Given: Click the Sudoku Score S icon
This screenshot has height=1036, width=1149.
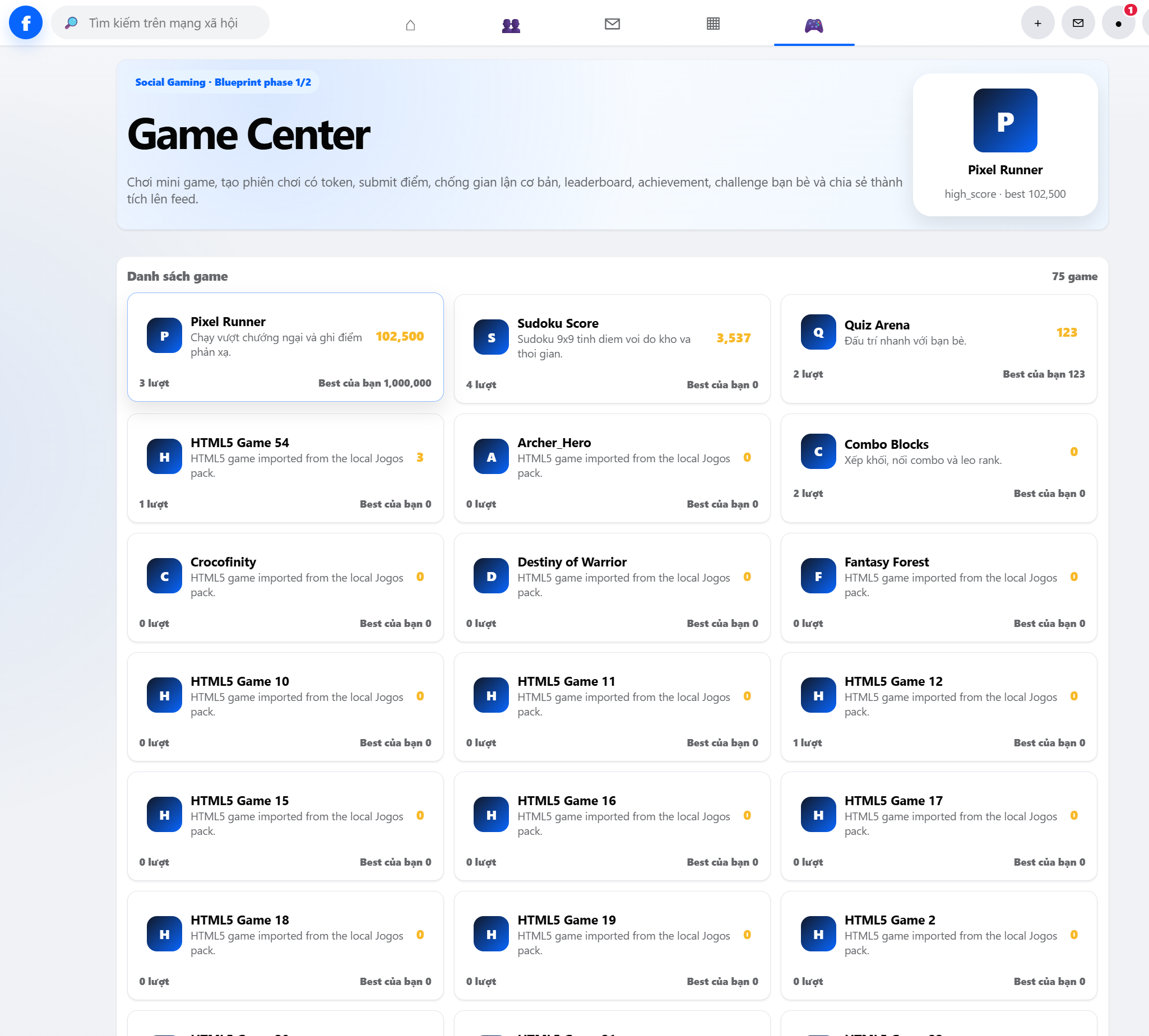Looking at the screenshot, I should [x=491, y=337].
